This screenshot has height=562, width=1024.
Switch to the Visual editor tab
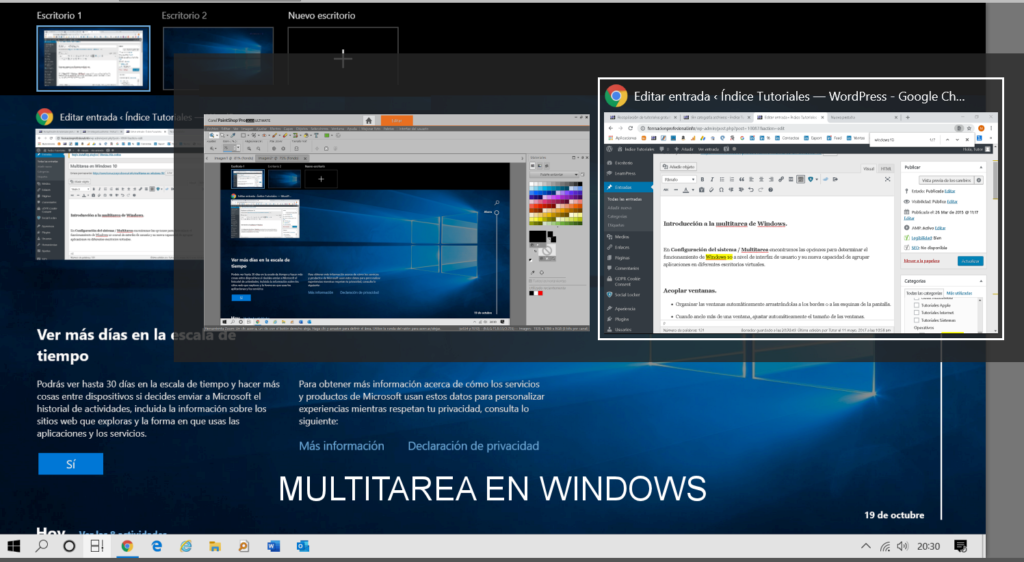869,168
